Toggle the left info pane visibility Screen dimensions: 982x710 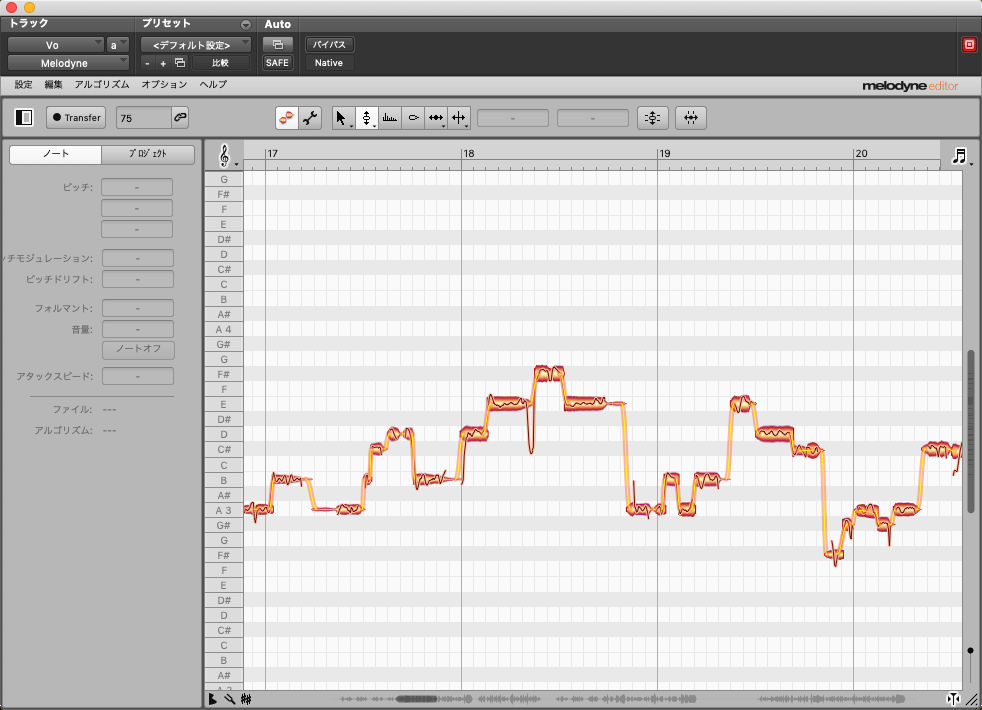(x=24, y=118)
